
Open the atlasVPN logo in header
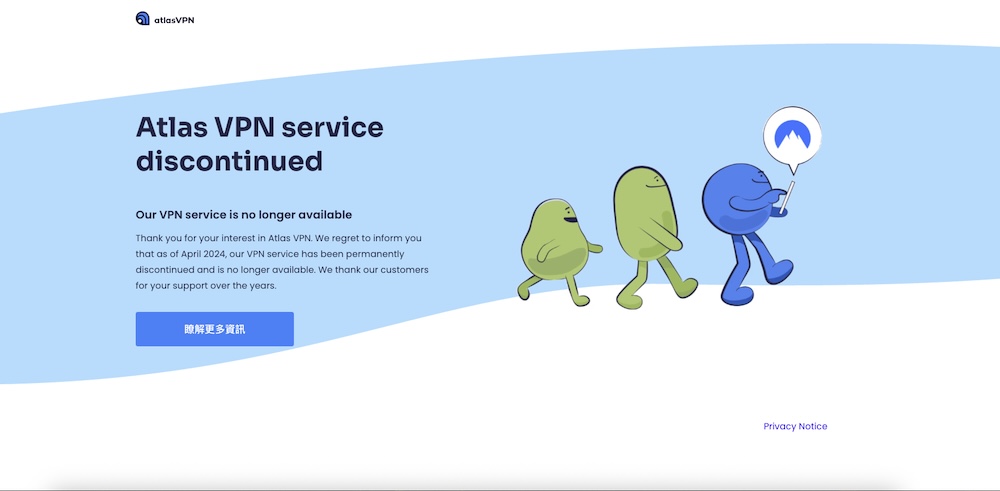pyautogui.click(x=165, y=19)
